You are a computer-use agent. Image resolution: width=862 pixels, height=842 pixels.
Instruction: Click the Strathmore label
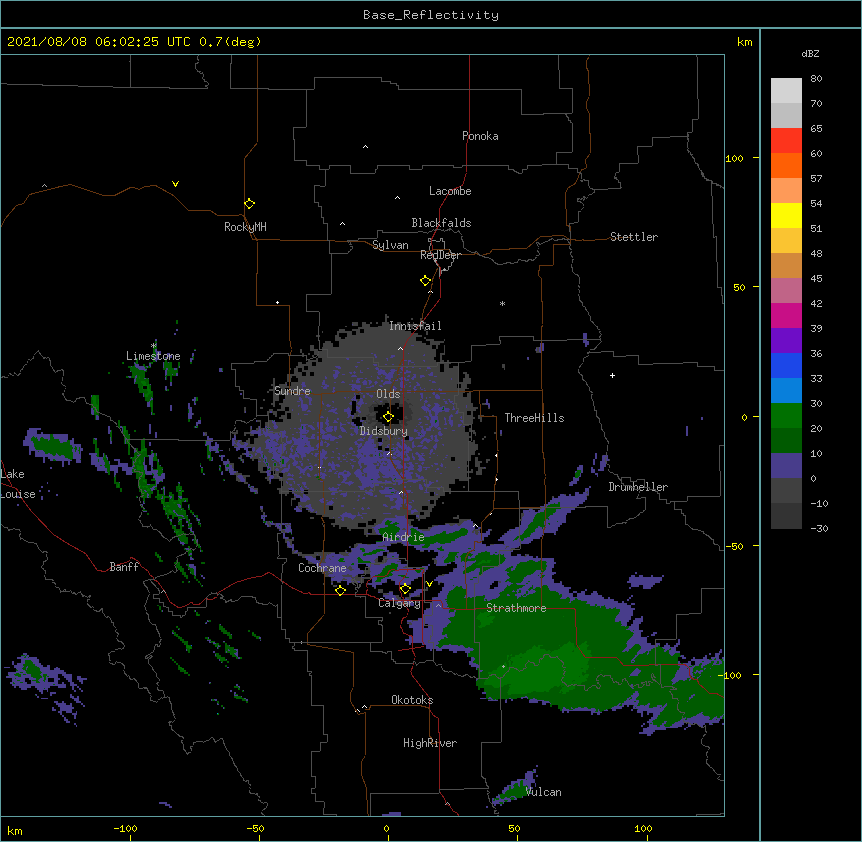point(516,608)
